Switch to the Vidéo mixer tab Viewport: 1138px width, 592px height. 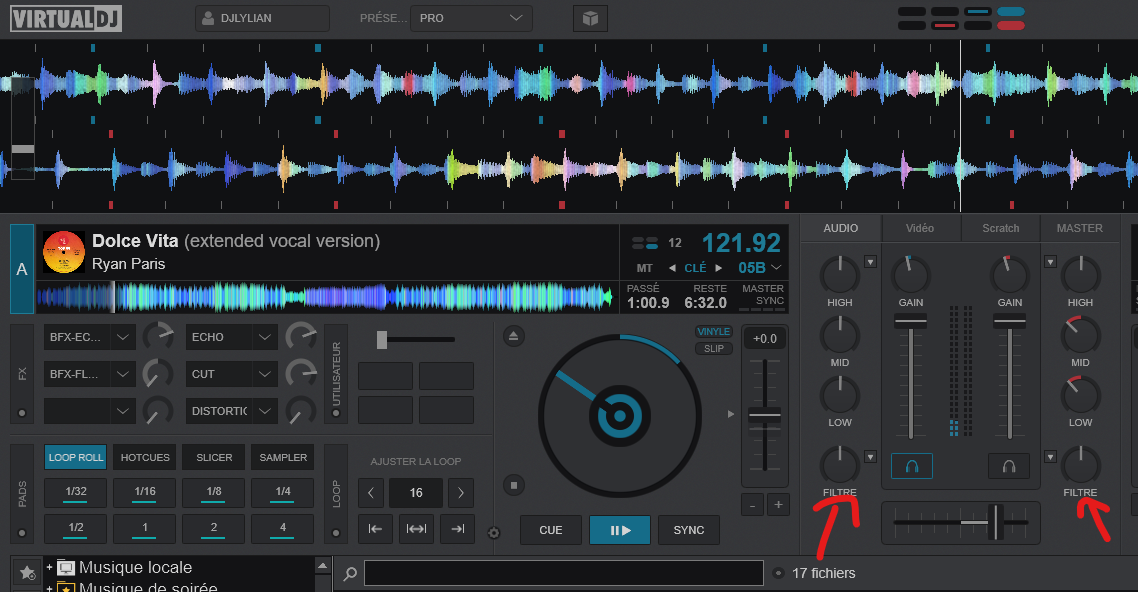point(920,229)
